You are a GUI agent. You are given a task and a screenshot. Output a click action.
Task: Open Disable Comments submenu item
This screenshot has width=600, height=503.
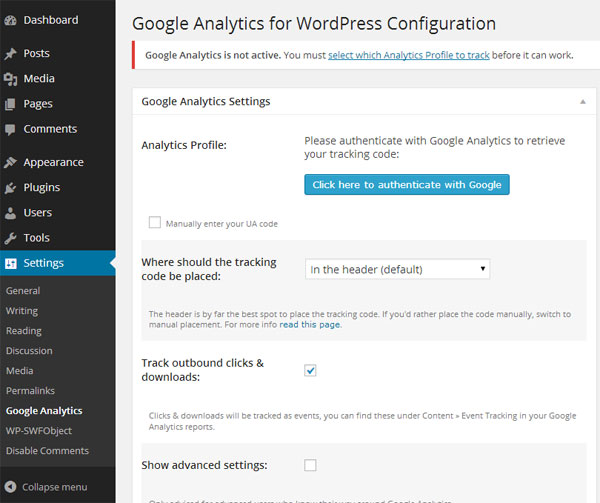[47, 451]
